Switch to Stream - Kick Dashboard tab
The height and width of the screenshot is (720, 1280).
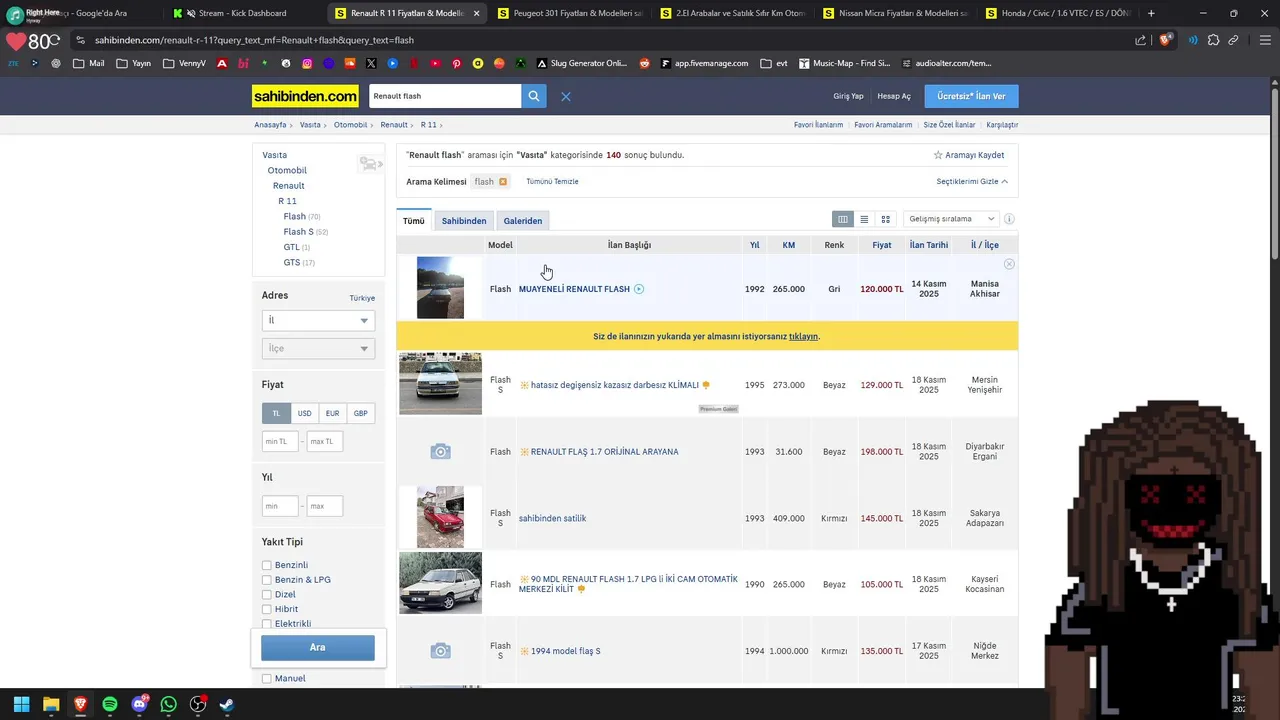(x=241, y=13)
